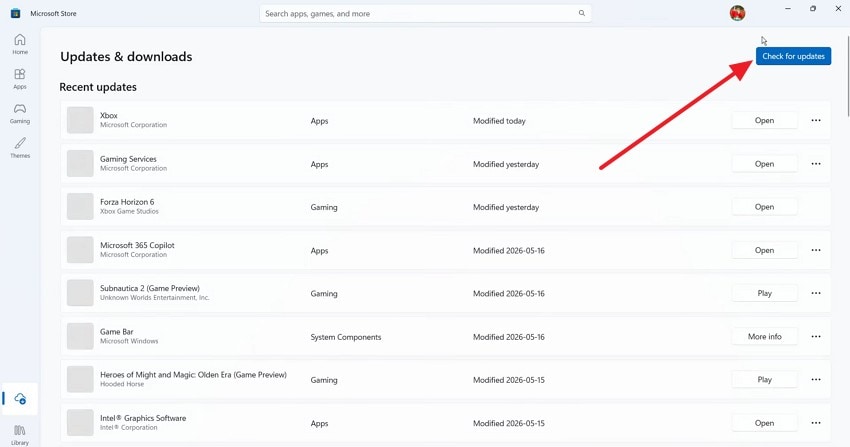The width and height of the screenshot is (850, 447).
Task: Click the Xbox app thumbnail
Action: point(80,120)
